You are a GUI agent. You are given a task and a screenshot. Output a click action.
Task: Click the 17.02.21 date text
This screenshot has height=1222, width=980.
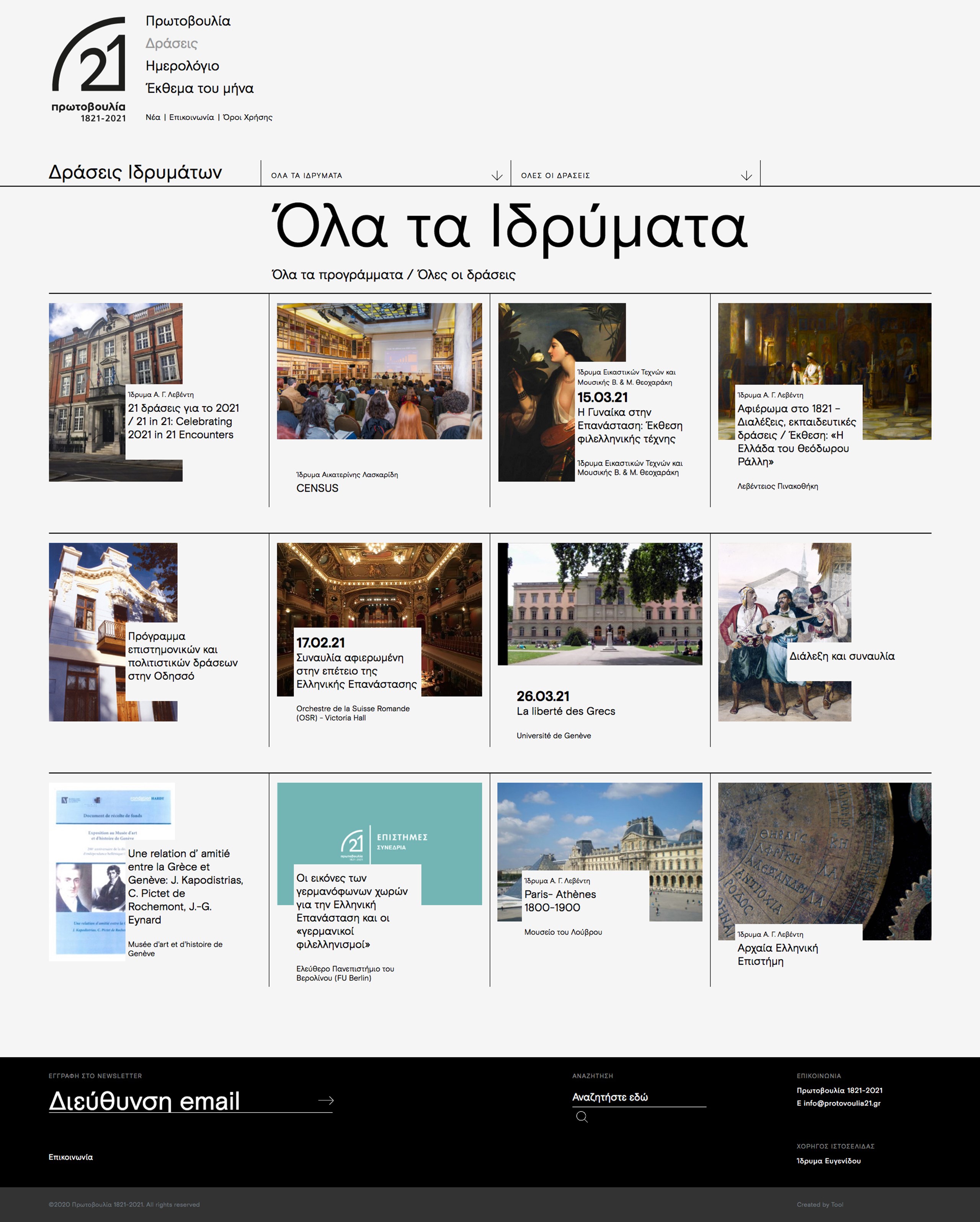(x=320, y=643)
